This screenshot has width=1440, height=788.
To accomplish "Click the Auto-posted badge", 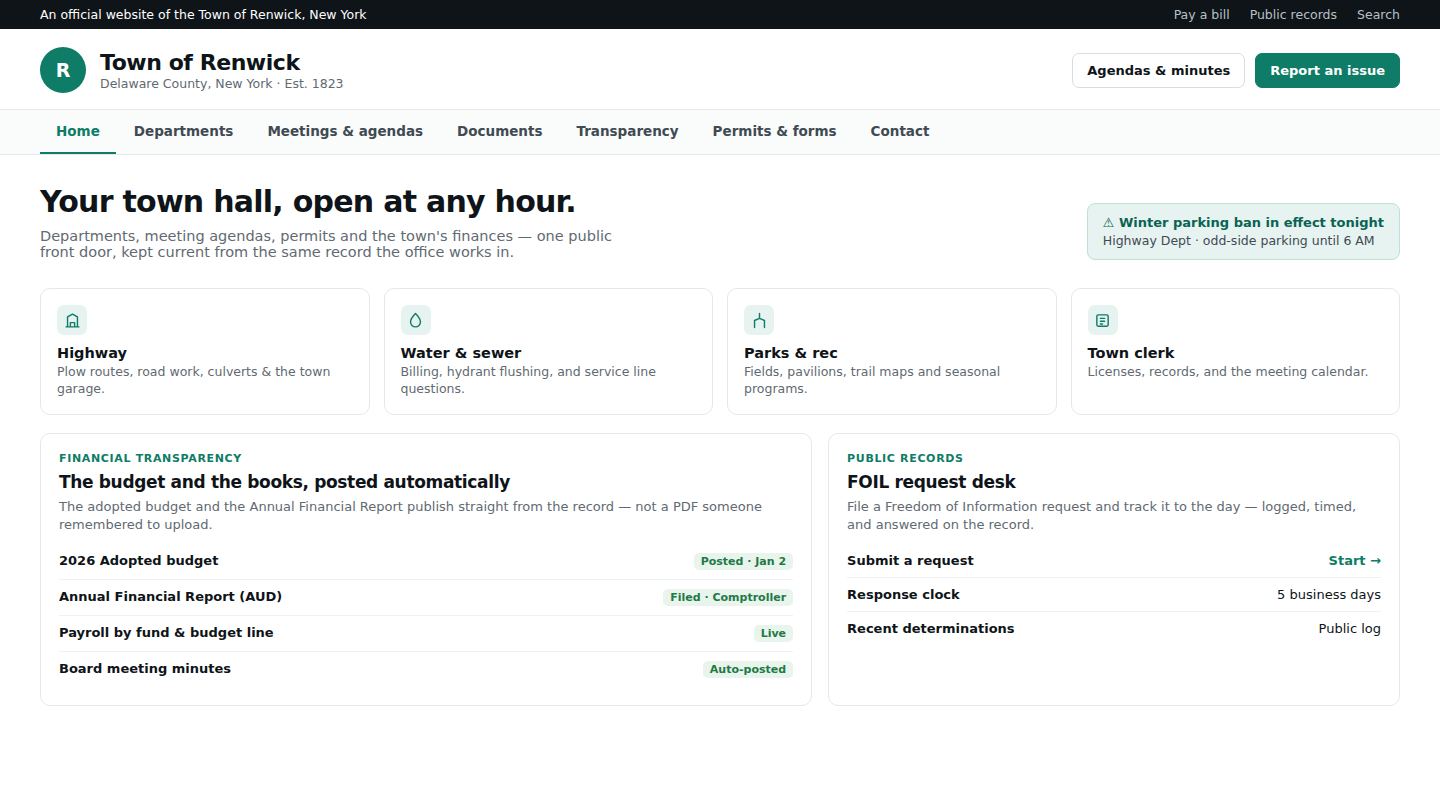I will click(748, 669).
